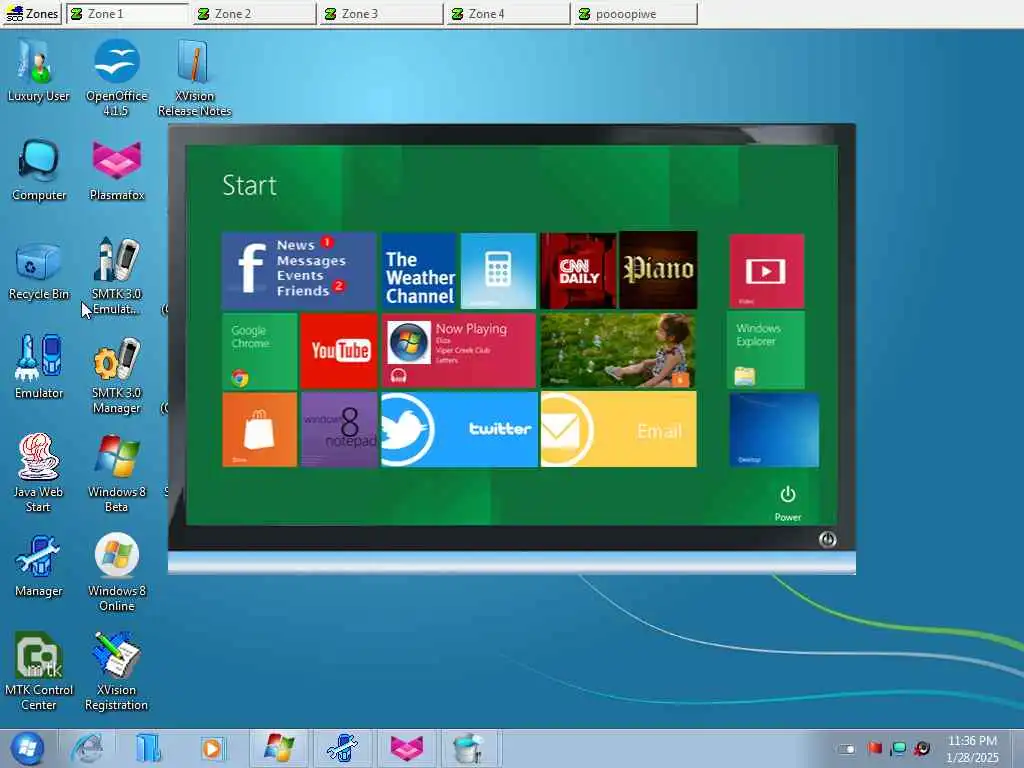Switch to Zone 3 tab
1024x768 pixels.
pos(382,14)
